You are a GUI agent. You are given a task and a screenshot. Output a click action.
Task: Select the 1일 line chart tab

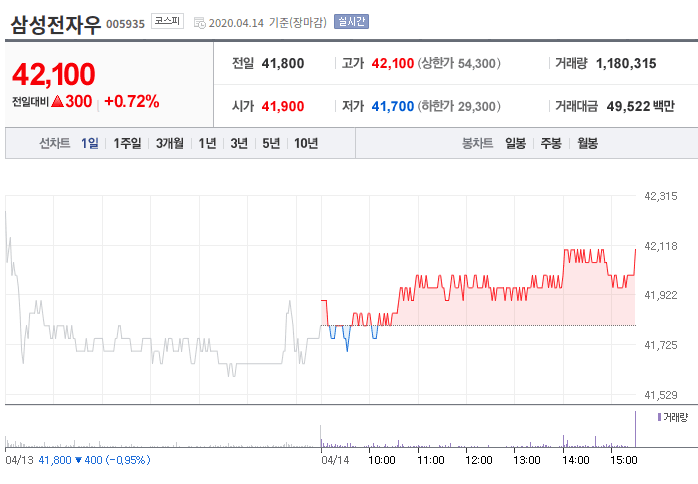click(x=90, y=144)
